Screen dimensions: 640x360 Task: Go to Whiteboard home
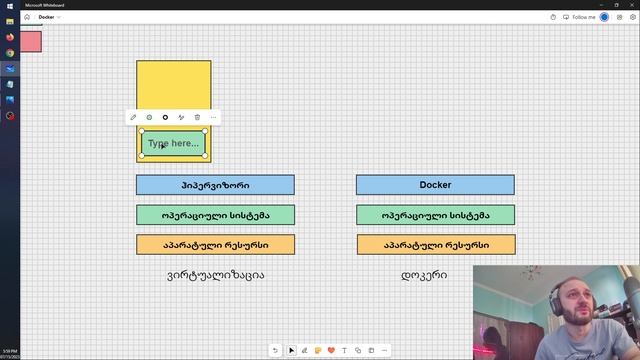point(27,17)
